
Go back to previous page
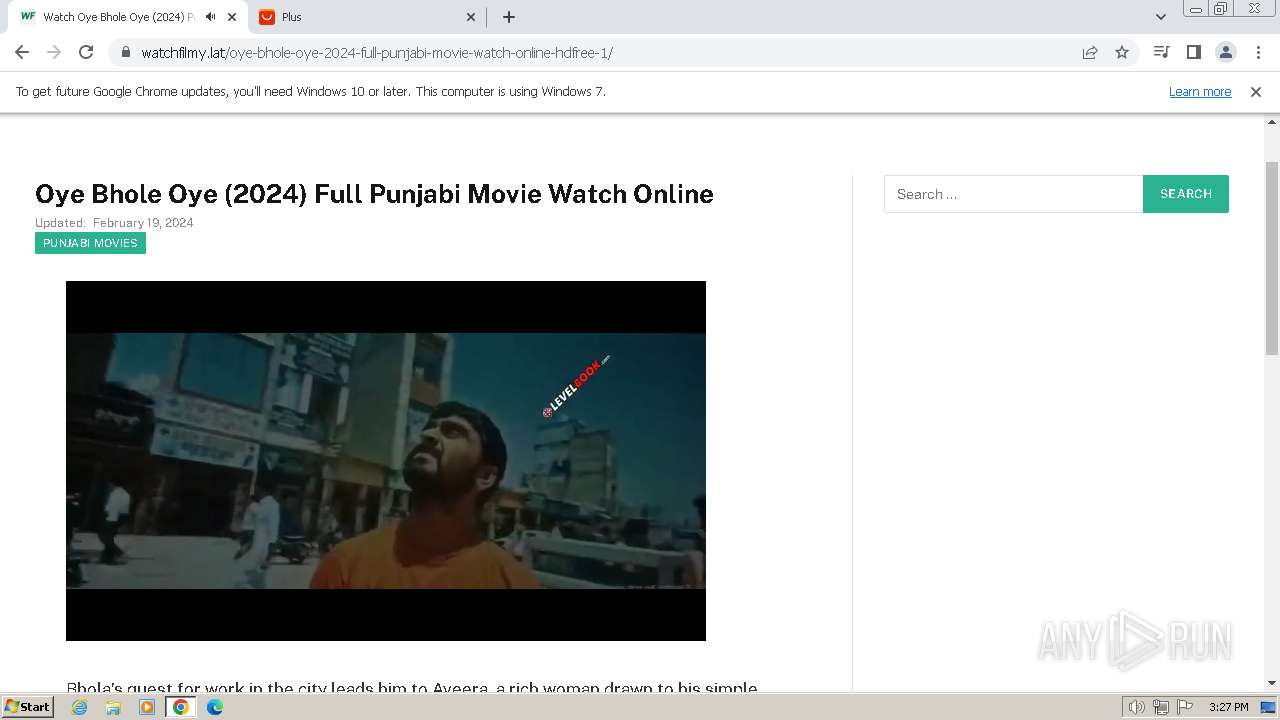[x=22, y=52]
